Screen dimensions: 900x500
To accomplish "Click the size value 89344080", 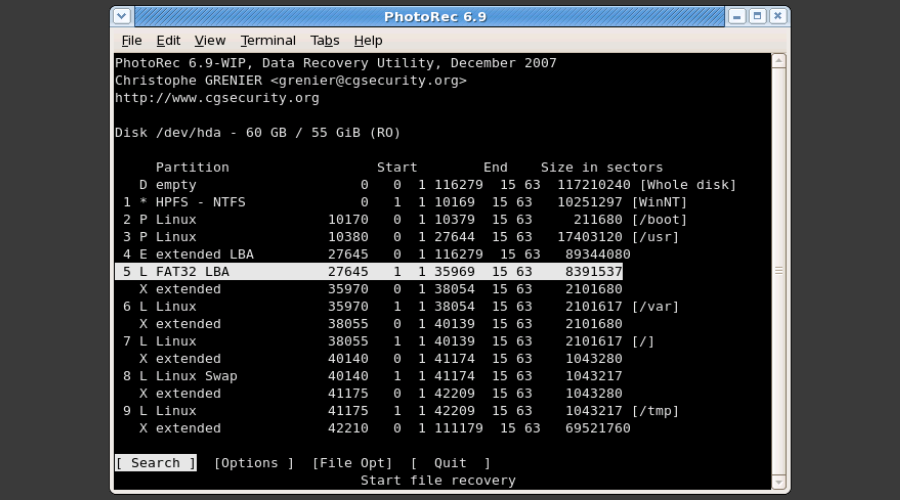I will (598, 254).
